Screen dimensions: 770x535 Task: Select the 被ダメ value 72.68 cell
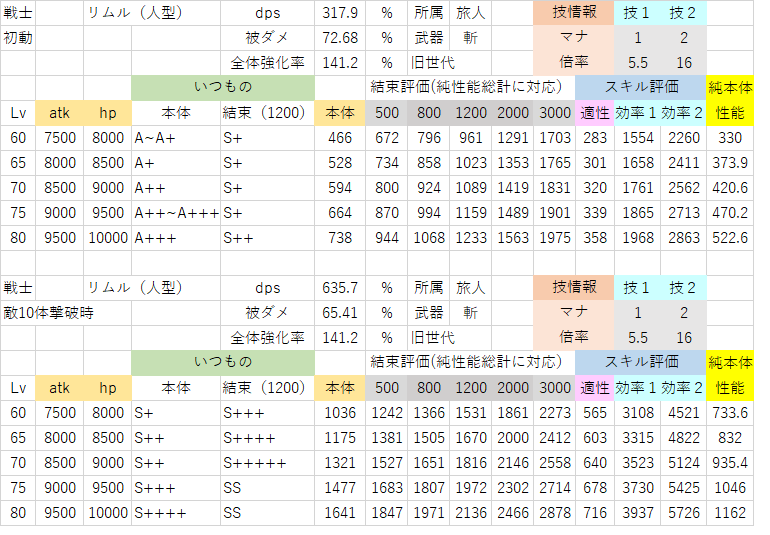coord(340,38)
